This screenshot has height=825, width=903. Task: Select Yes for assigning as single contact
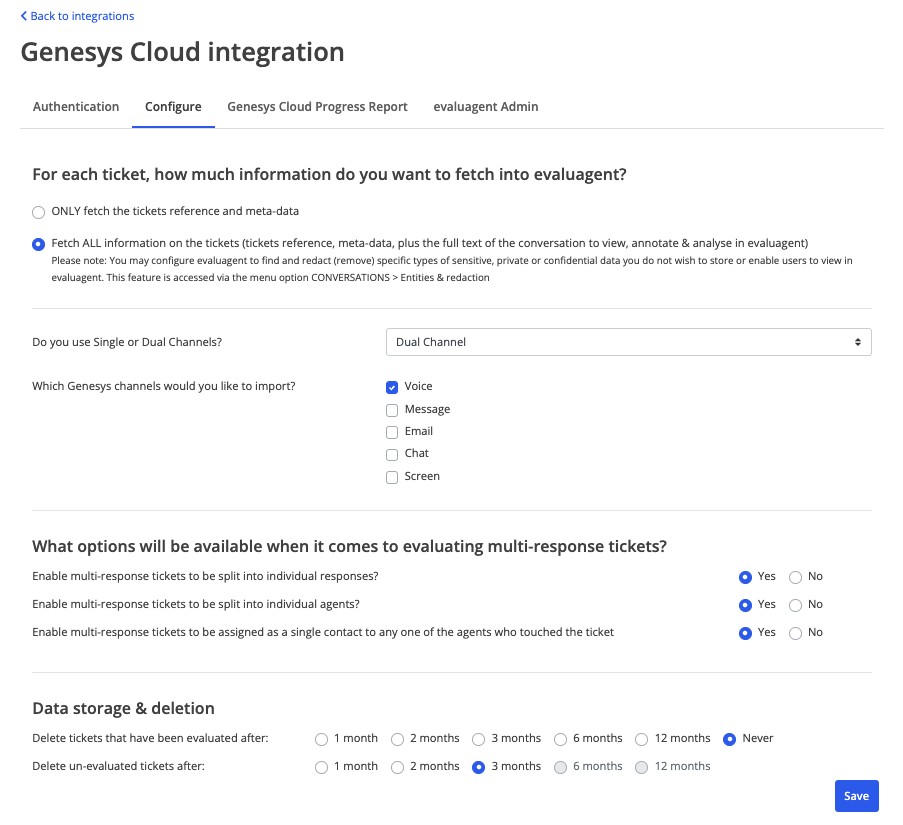[745, 633]
